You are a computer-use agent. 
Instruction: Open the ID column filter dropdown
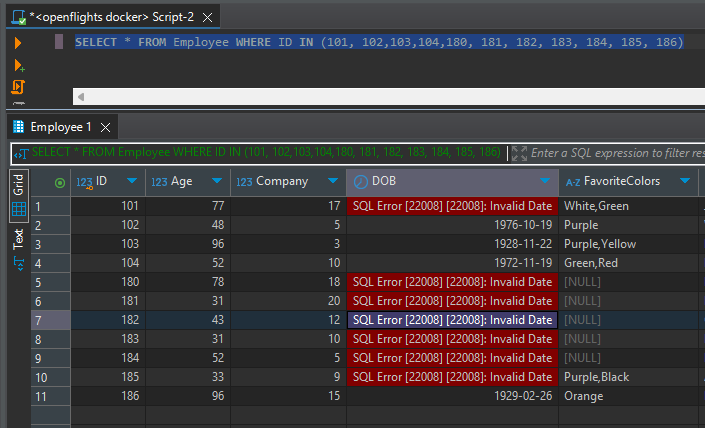point(132,182)
